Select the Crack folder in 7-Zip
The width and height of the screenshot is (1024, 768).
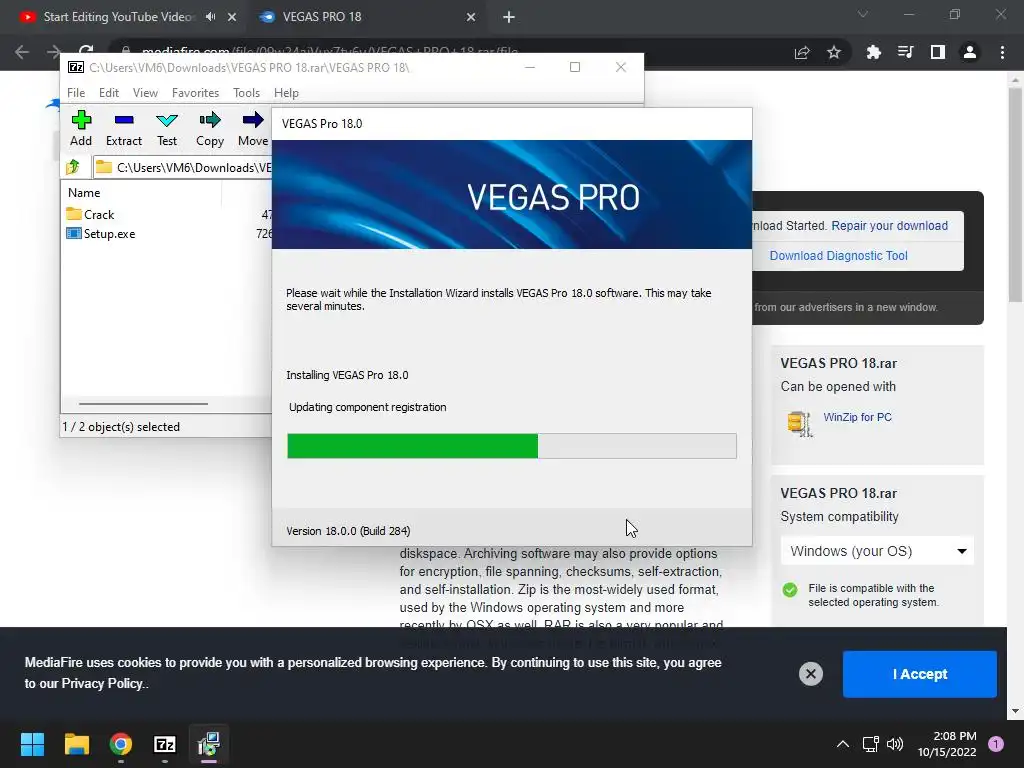pyautogui.click(x=90, y=214)
